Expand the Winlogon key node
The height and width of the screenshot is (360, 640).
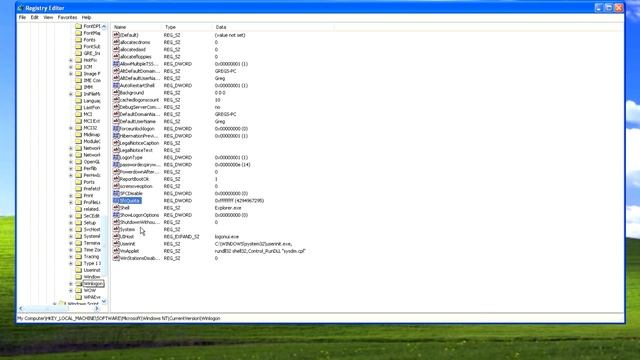71,284
